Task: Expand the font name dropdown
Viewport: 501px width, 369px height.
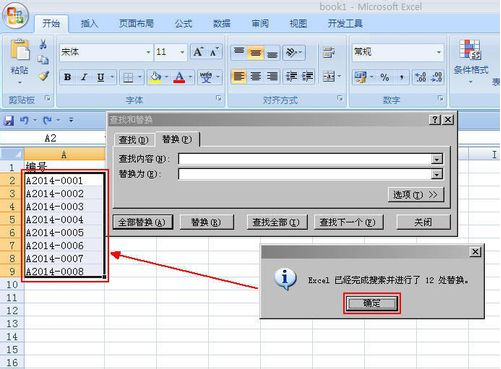Action: tap(148, 52)
